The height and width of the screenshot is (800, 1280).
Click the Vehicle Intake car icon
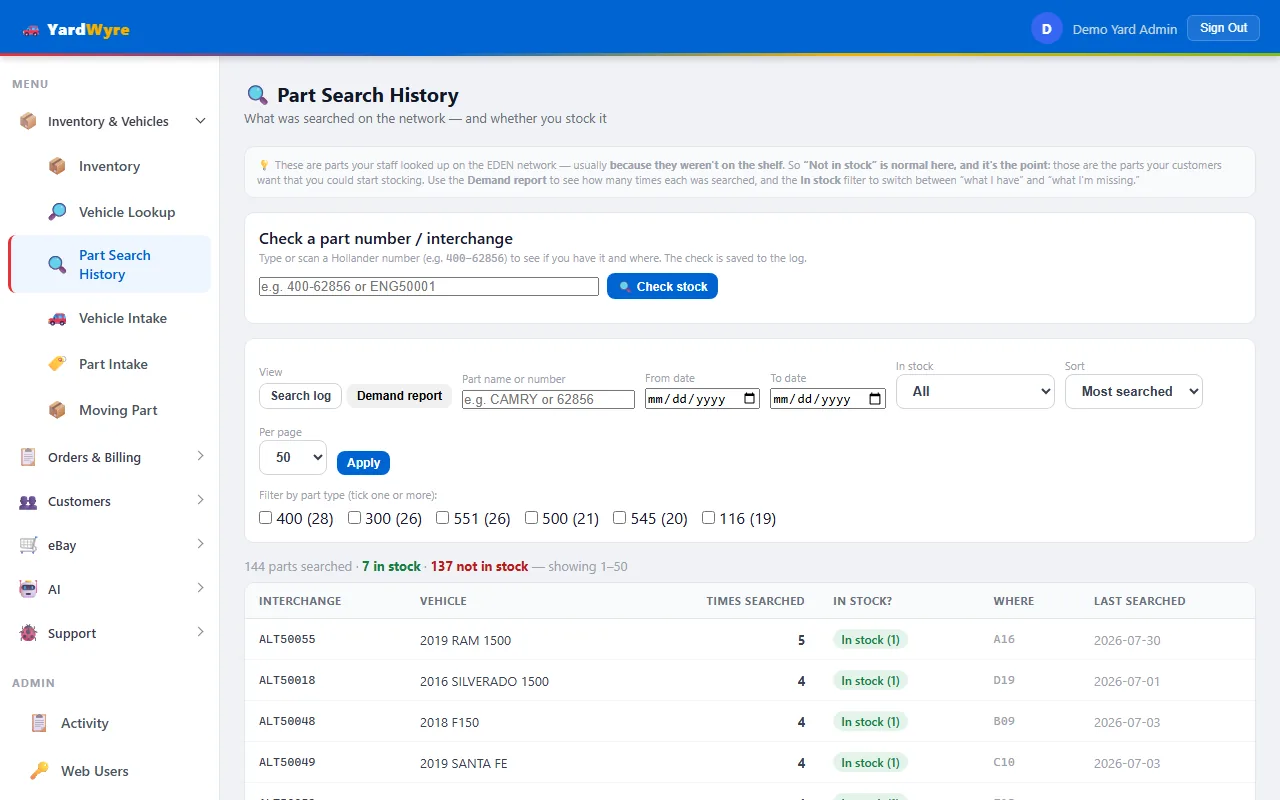click(58, 318)
